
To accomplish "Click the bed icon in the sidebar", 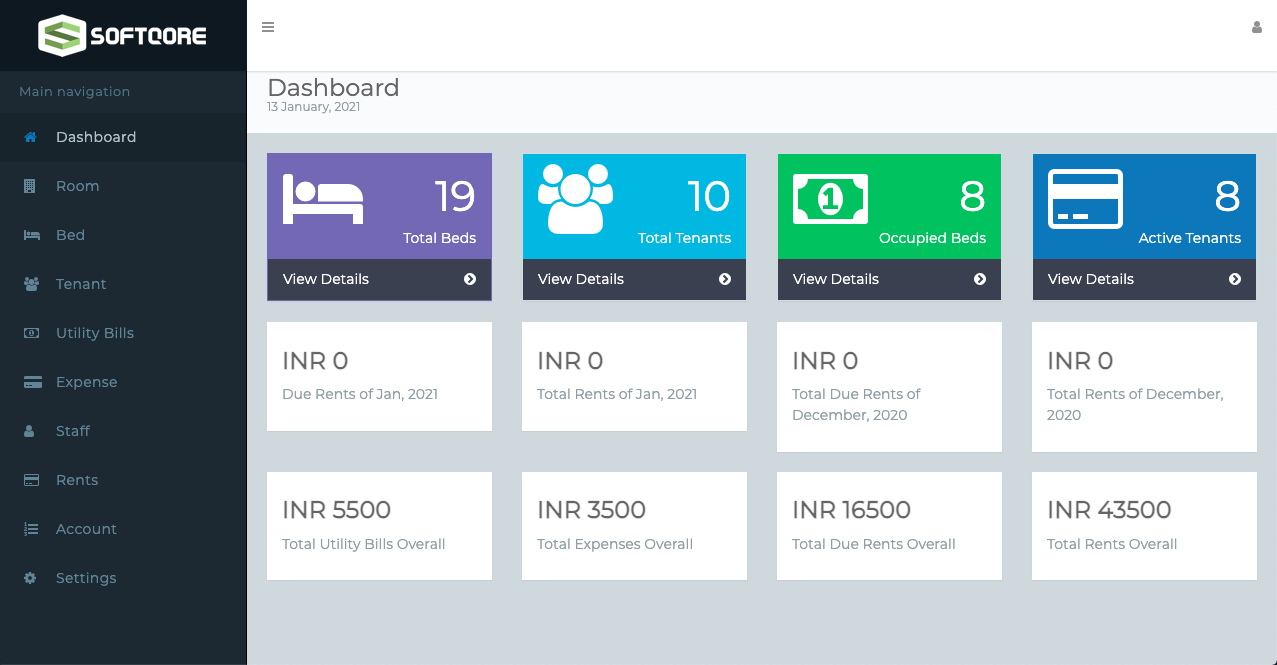I will tap(31, 235).
